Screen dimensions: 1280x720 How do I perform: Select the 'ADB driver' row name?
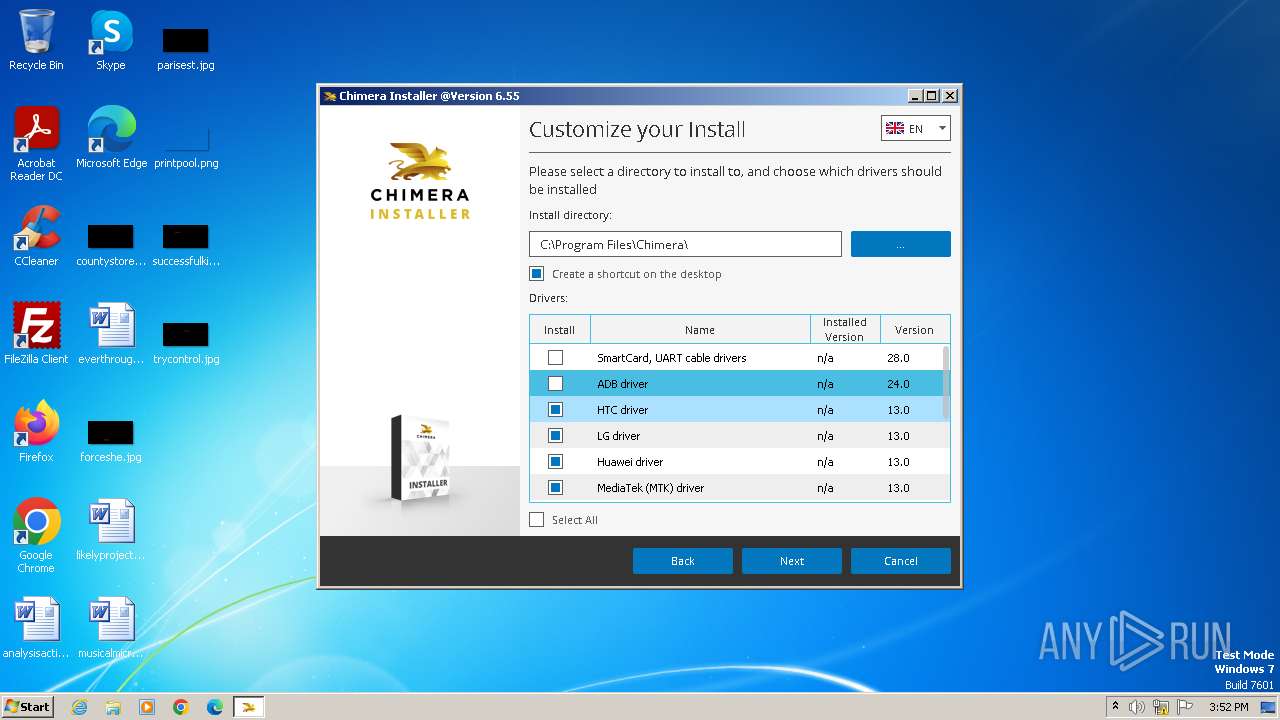point(622,384)
